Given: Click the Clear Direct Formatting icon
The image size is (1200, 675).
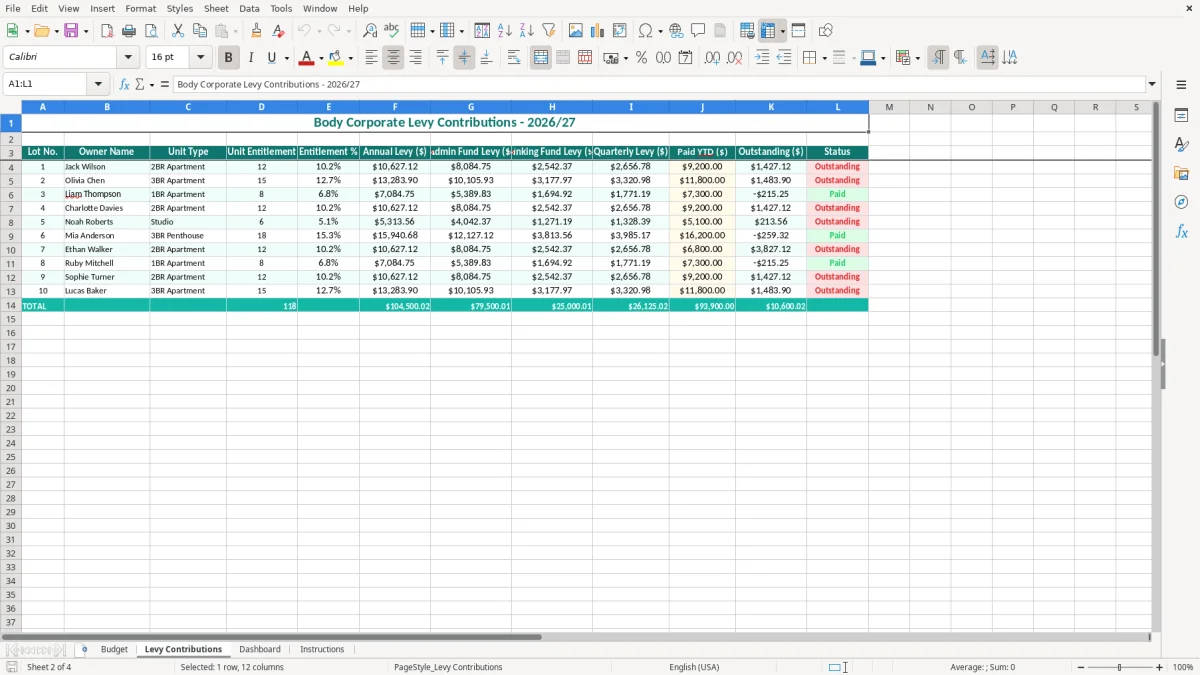Looking at the screenshot, I should pyautogui.click(x=278, y=31).
